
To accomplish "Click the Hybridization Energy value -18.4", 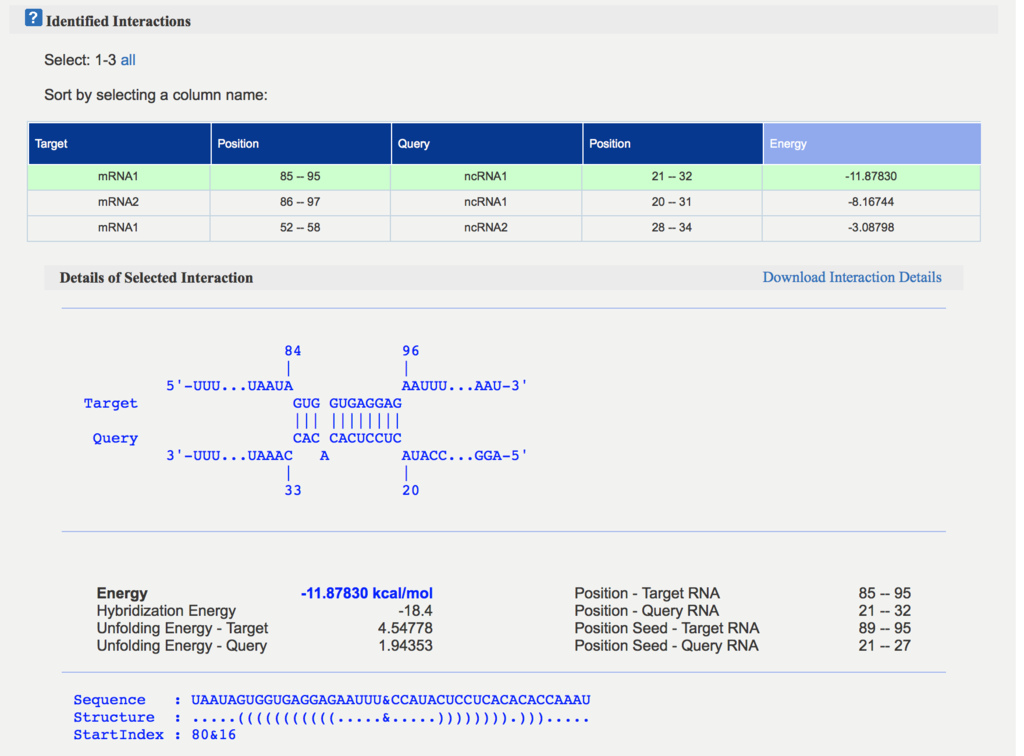I will click(415, 610).
